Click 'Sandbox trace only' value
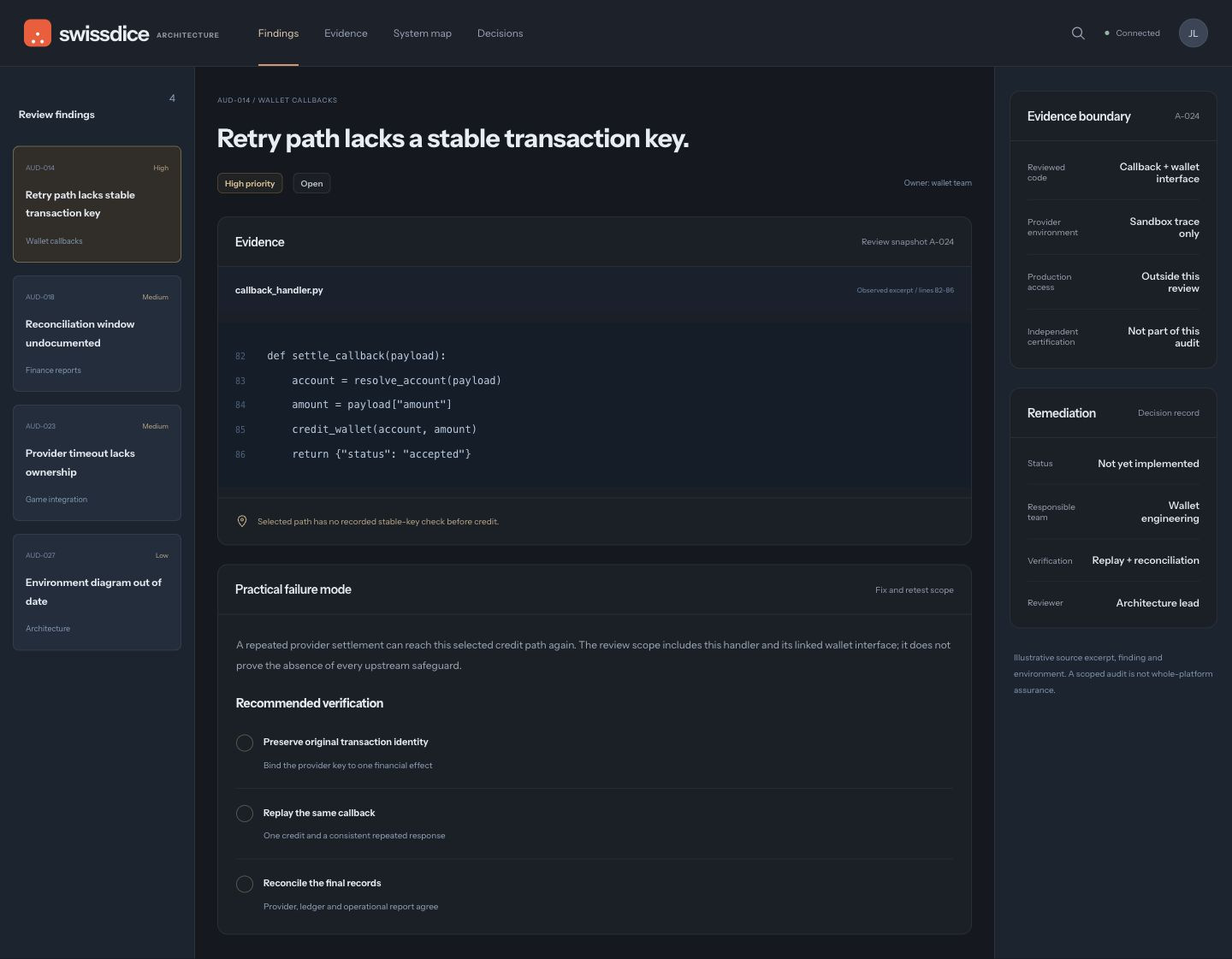The image size is (1232, 959). [x=1164, y=228]
